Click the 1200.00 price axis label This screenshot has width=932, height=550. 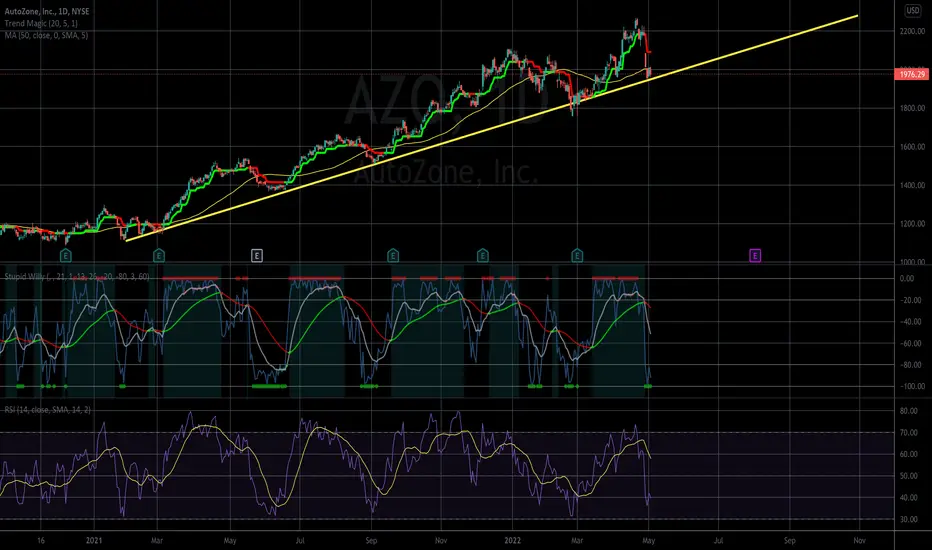click(912, 224)
